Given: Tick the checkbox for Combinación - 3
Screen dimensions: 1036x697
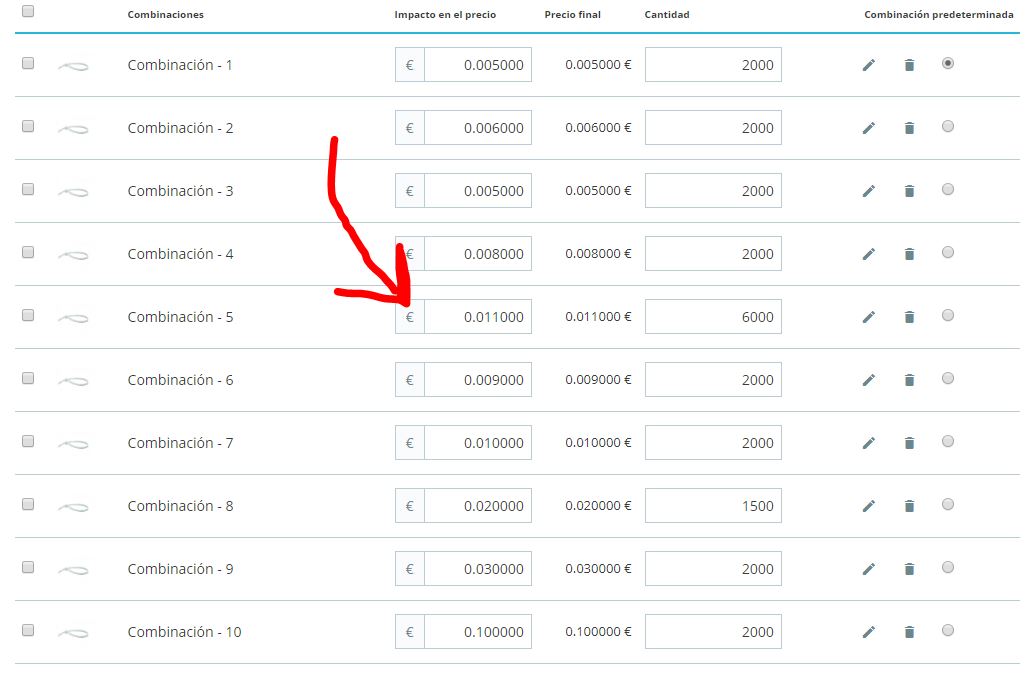Looking at the screenshot, I should 28,189.
